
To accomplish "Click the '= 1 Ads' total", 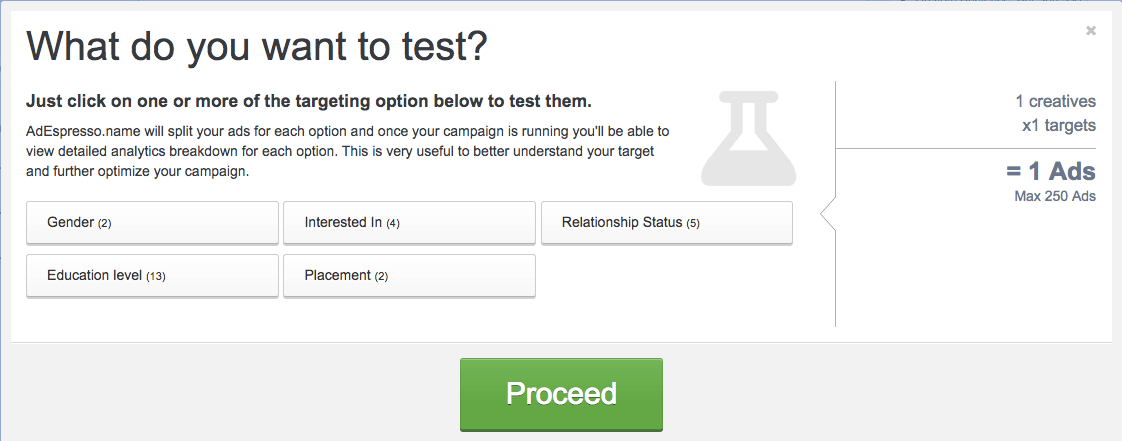I will coord(1050,172).
